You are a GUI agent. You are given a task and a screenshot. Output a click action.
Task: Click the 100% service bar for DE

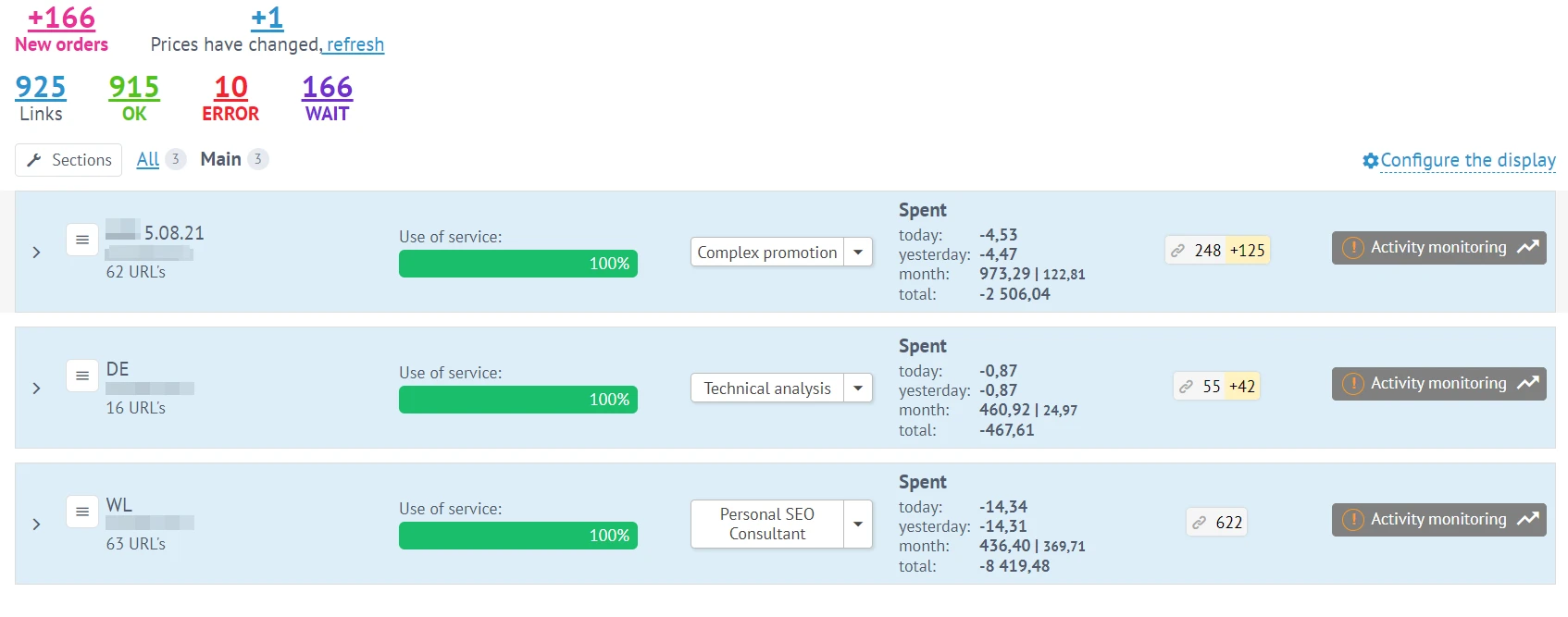point(517,400)
